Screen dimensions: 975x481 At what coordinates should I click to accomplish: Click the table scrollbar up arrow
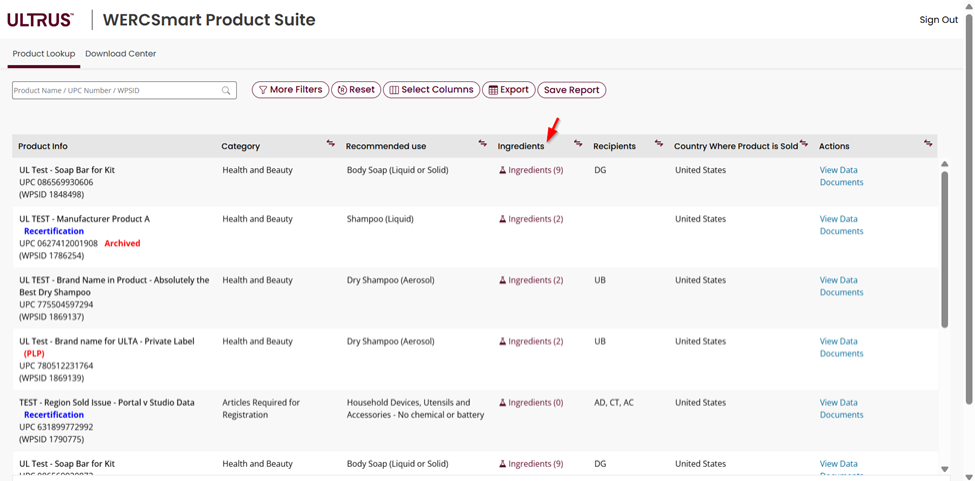tap(945, 164)
